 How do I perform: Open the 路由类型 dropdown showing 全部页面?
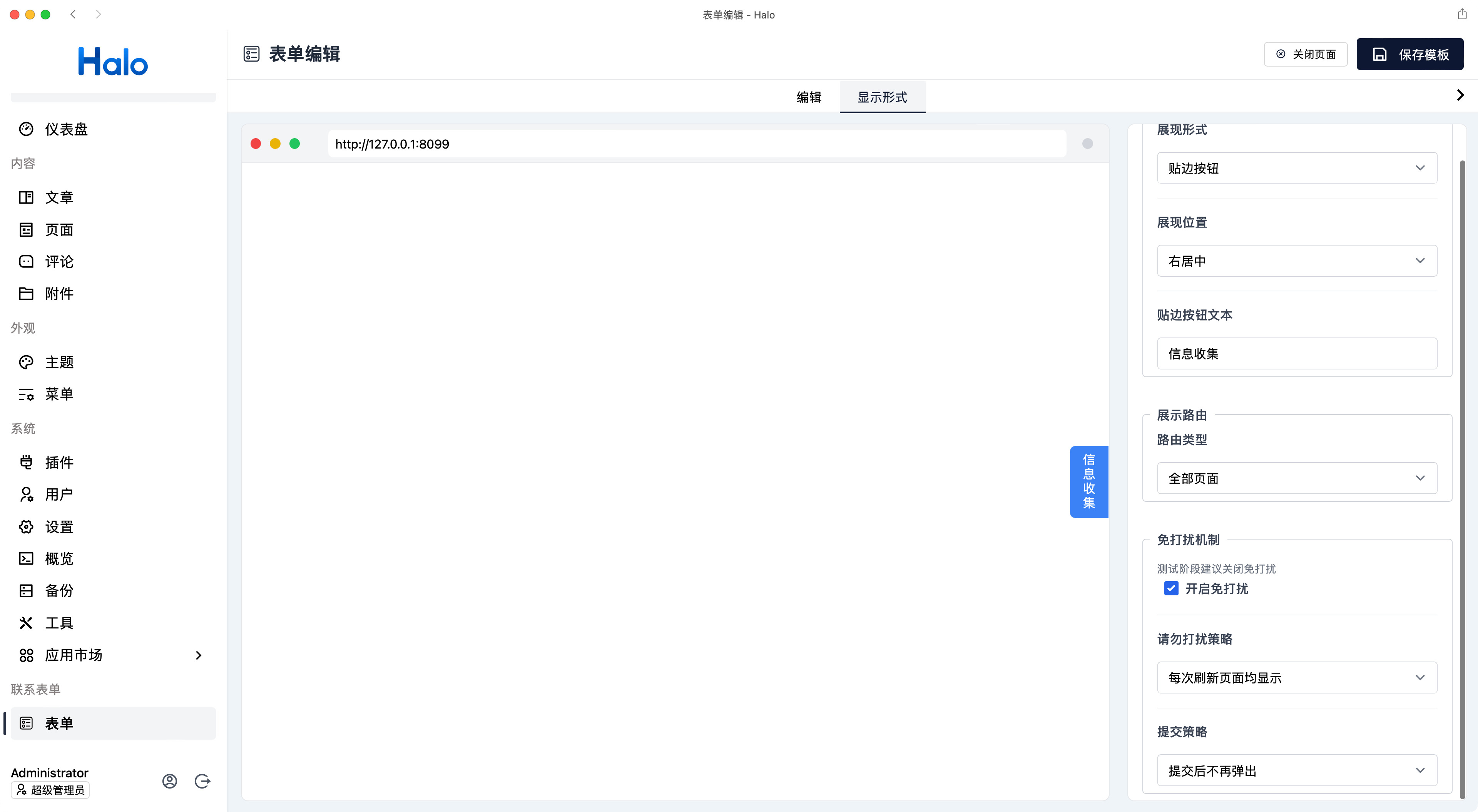[1297, 478]
